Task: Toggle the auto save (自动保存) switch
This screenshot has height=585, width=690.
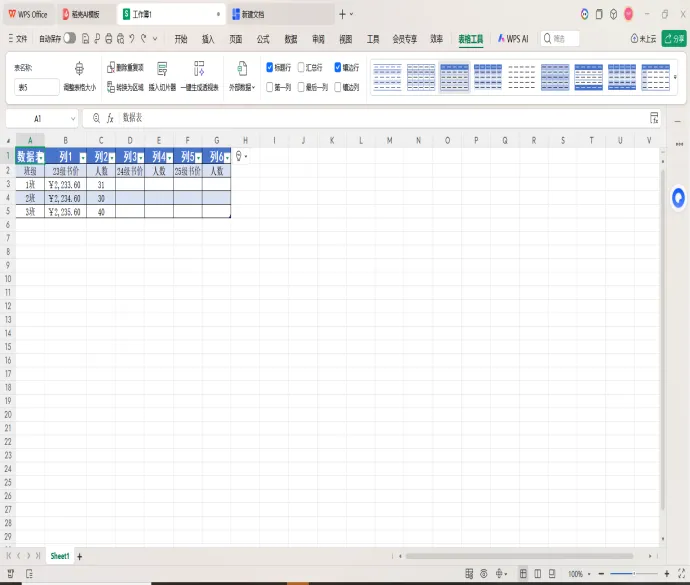Action: tap(70, 38)
